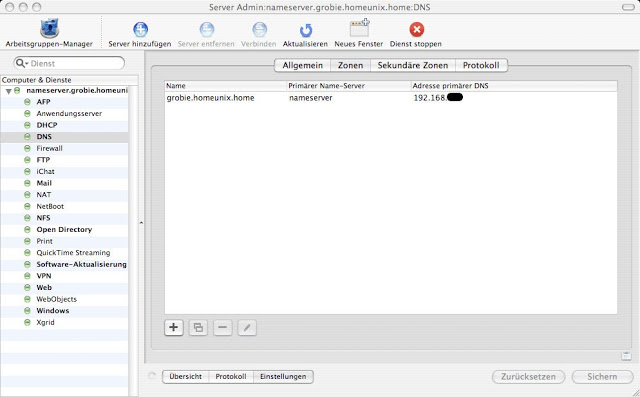
Task: Click the Server entfernen toolbar icon
Action: (207, 29)
